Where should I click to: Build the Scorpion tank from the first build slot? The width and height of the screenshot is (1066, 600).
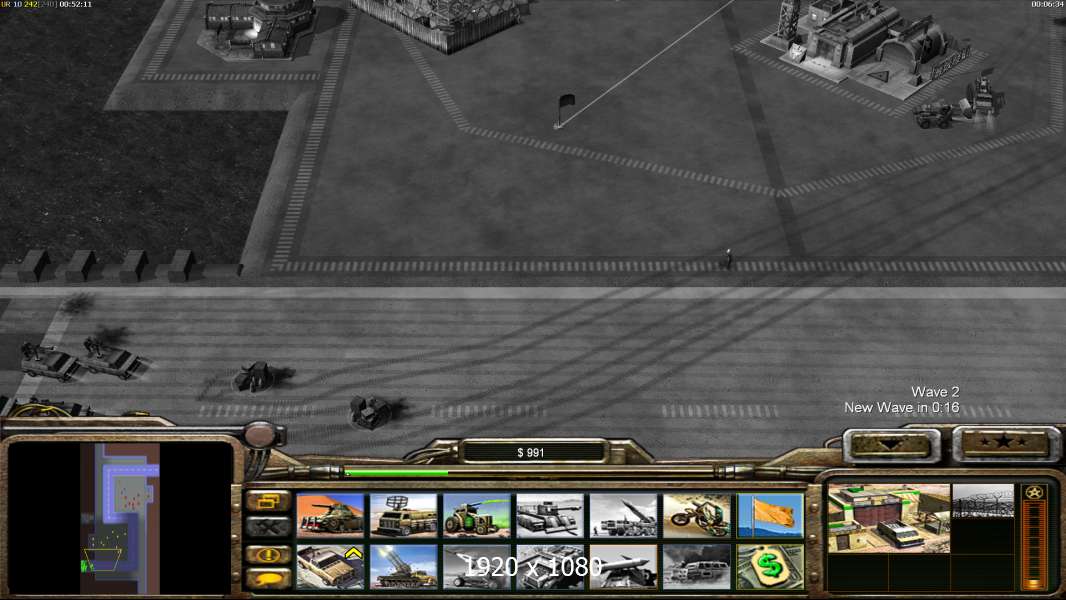(x=330, y=516)
